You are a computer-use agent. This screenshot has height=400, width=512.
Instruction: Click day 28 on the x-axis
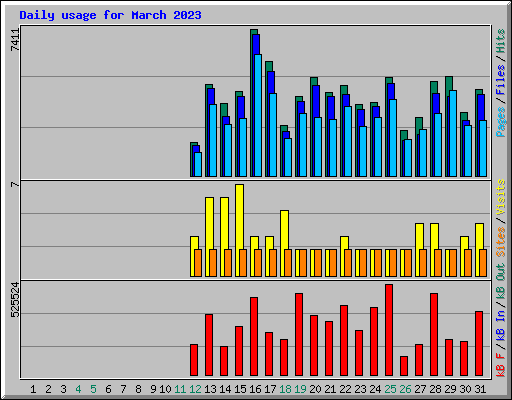pyautogui.click(x=435, y=389)
